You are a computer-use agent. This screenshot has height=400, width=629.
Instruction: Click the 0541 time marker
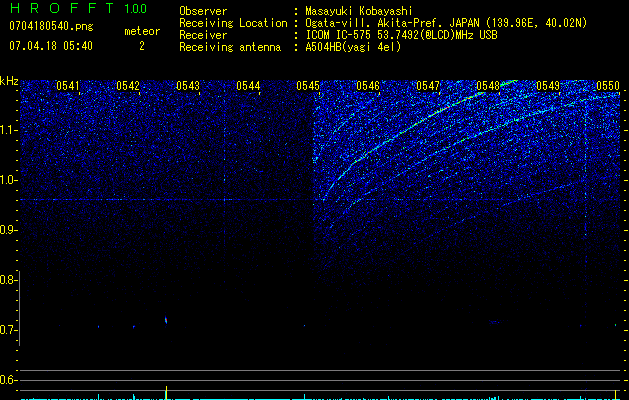(x=68, y=86)
